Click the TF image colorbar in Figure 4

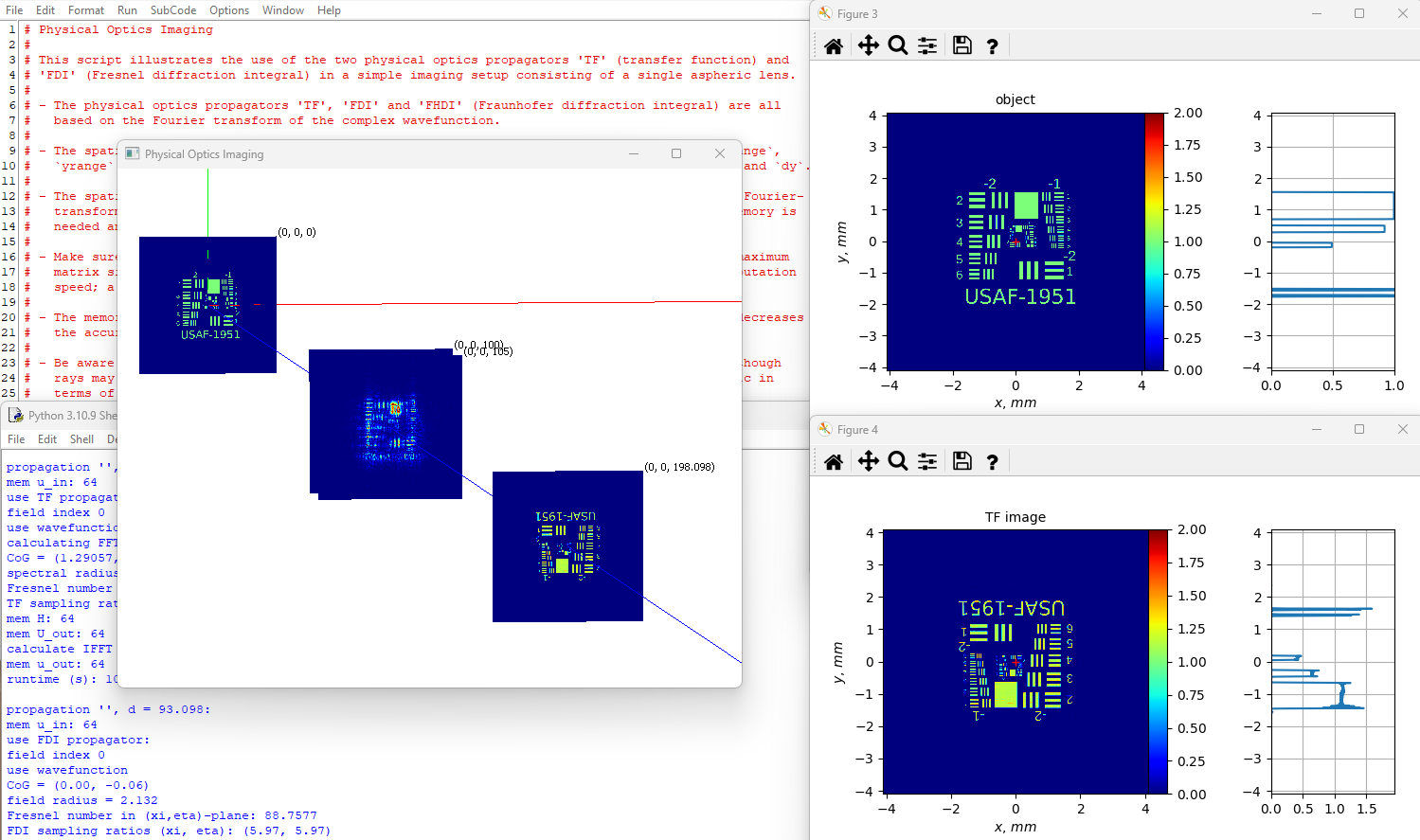click(1158, 661)
